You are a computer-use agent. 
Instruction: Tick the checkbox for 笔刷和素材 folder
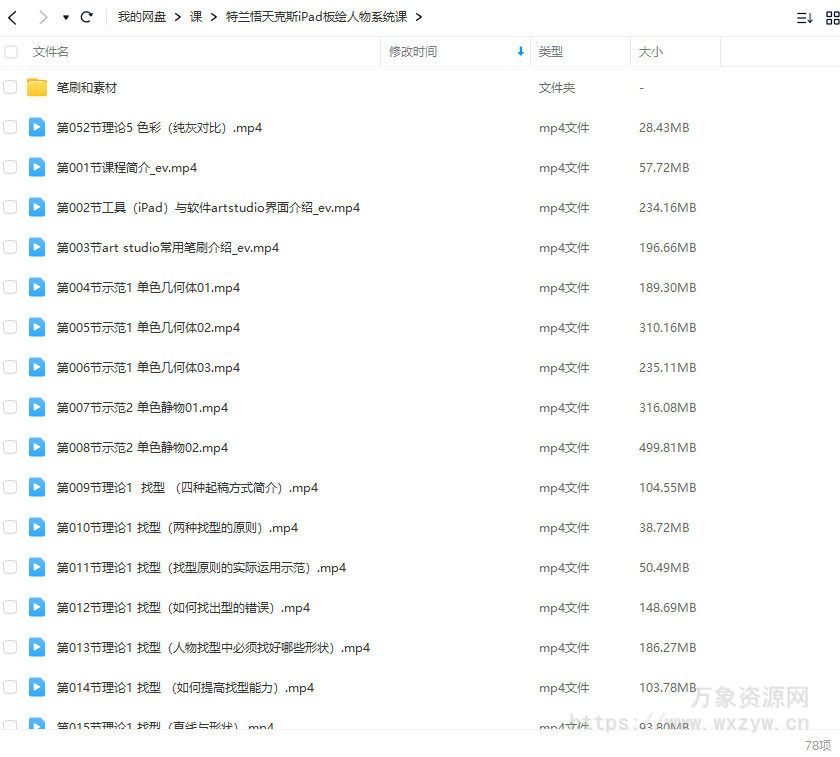click(12, 87)
